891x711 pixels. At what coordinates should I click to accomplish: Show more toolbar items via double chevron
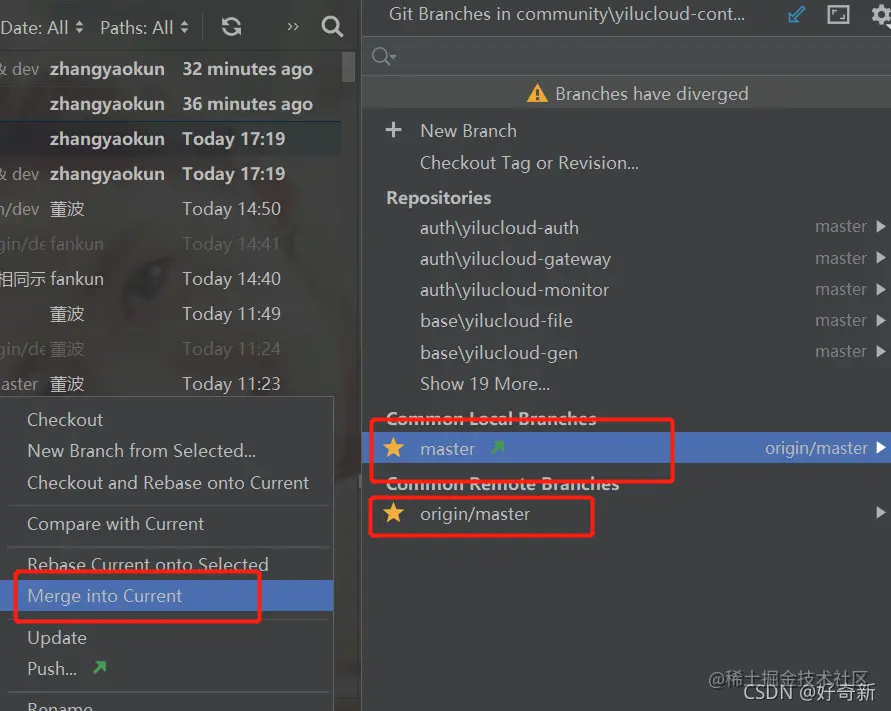pyautogui.click(x=293, y=27)
